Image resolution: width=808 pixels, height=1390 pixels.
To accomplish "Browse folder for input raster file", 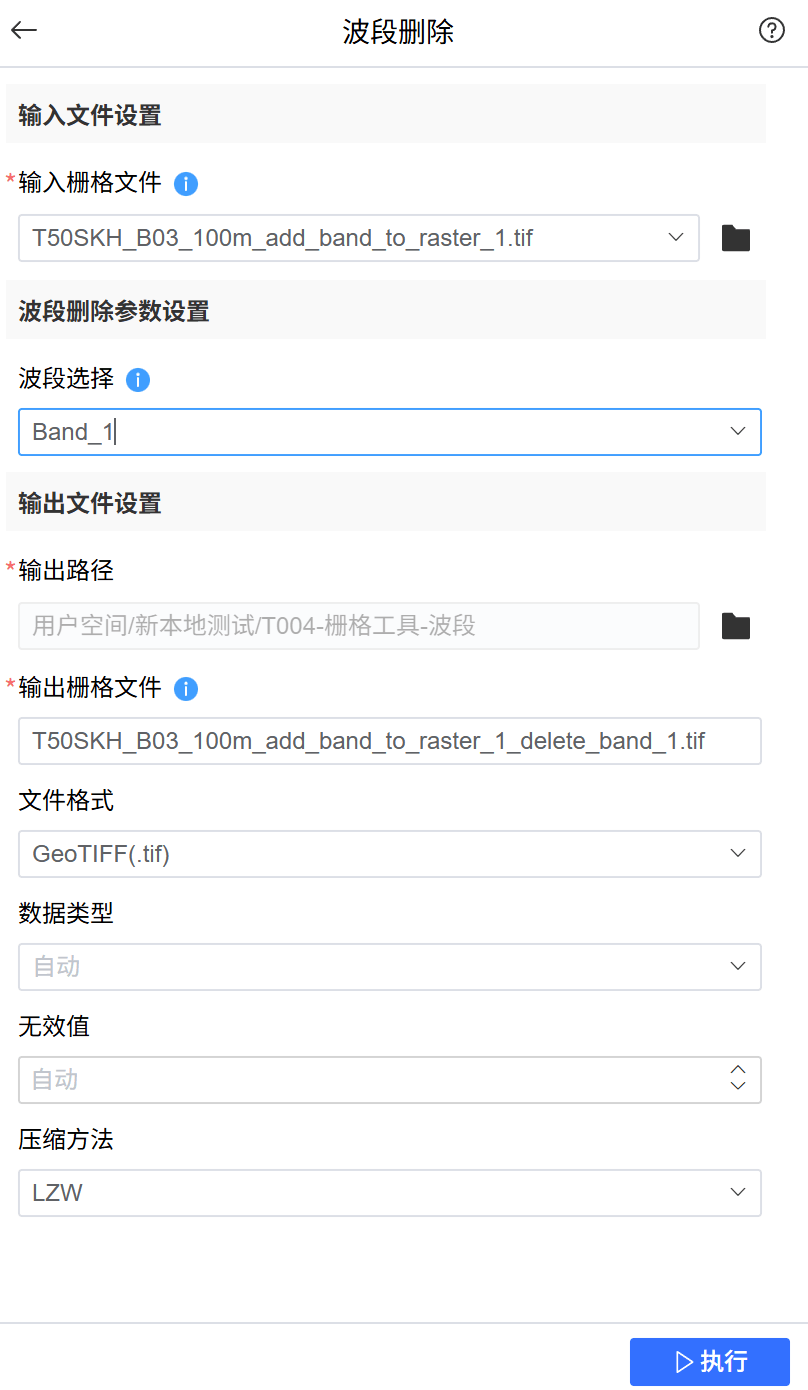I will coord(736,238).
